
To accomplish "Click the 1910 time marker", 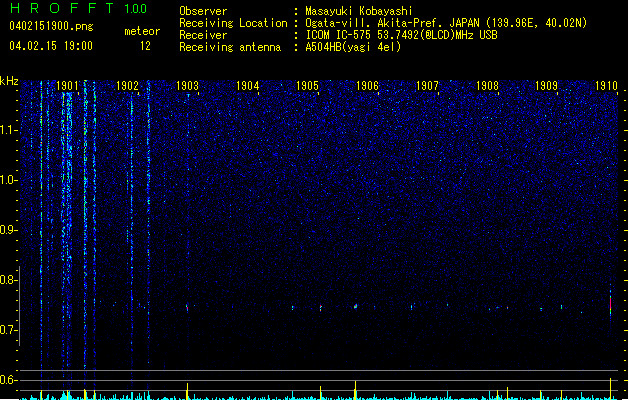I will click(606, 85).
